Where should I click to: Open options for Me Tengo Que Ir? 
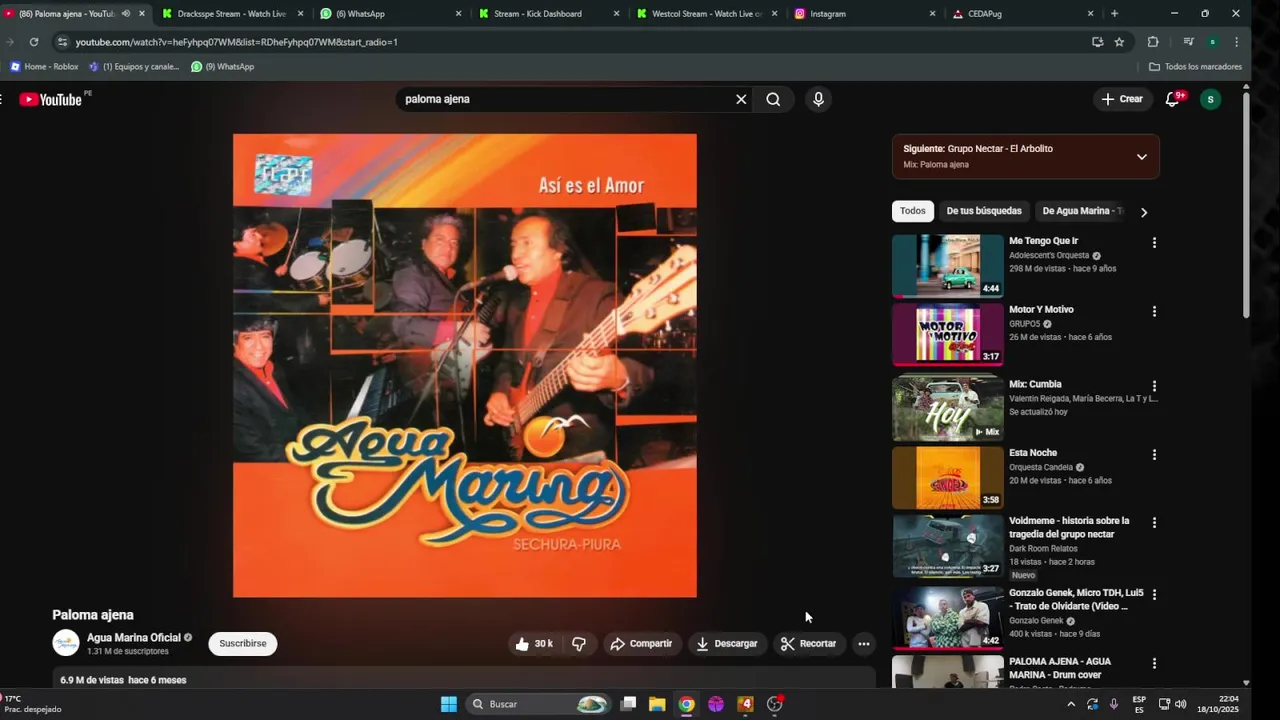[x=1154, y=243]
